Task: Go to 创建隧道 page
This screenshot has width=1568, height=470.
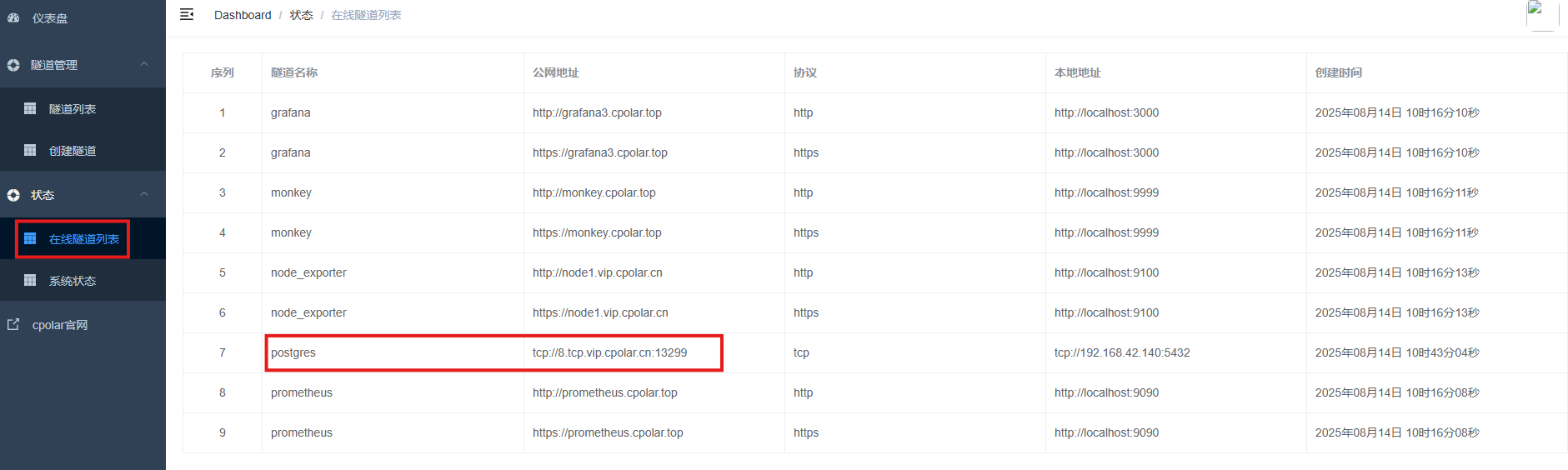Action: coord(73,151)
